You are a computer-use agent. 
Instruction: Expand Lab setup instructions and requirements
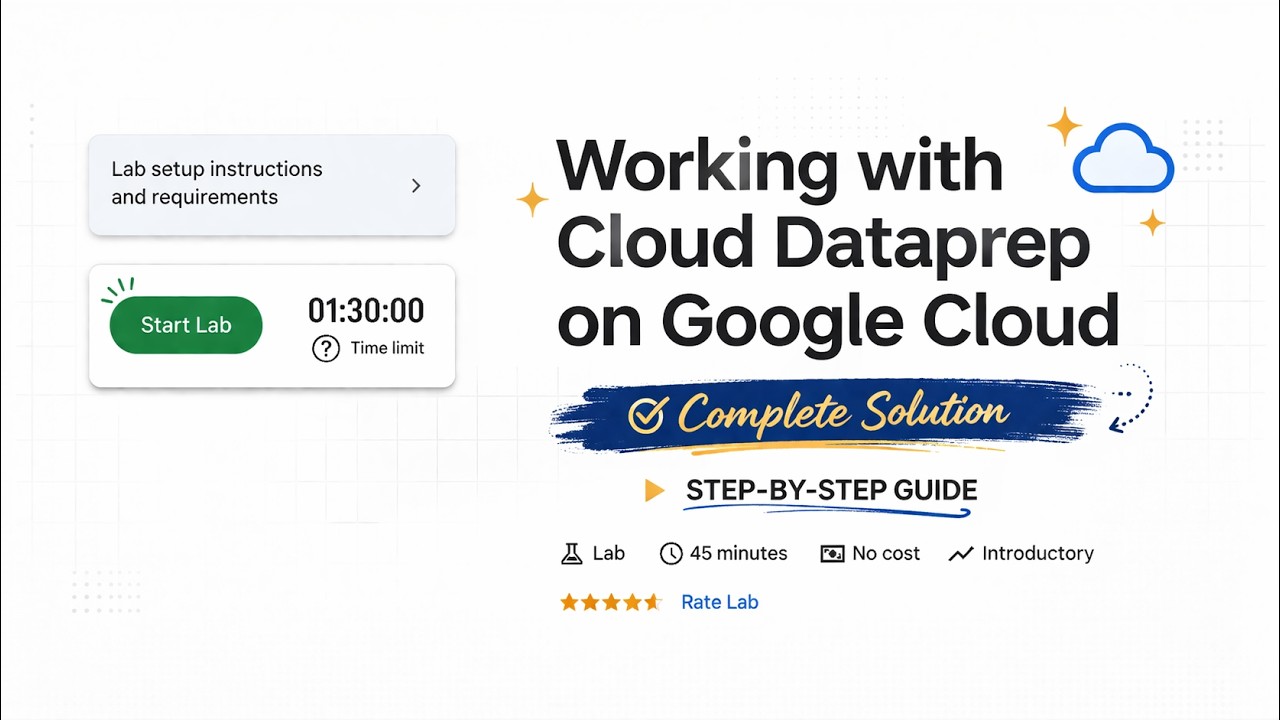pyautogui.click(x=272, y=185)
